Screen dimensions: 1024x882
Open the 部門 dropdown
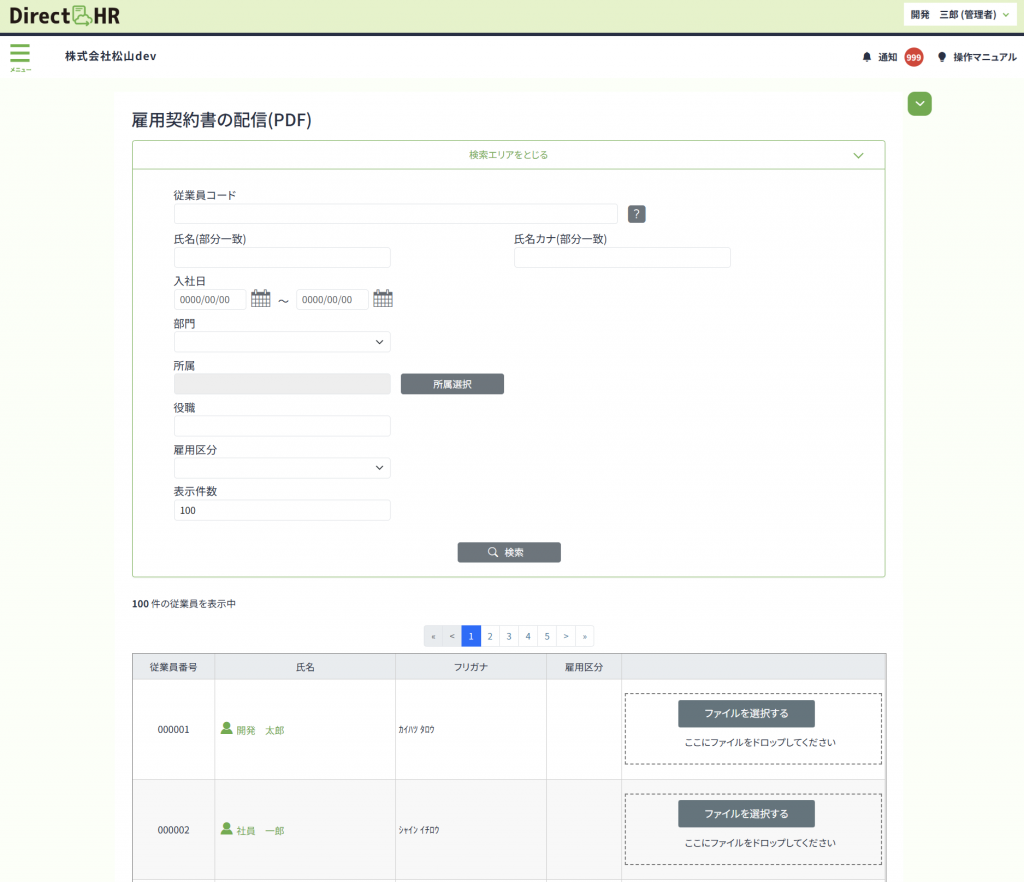[282, 342]
